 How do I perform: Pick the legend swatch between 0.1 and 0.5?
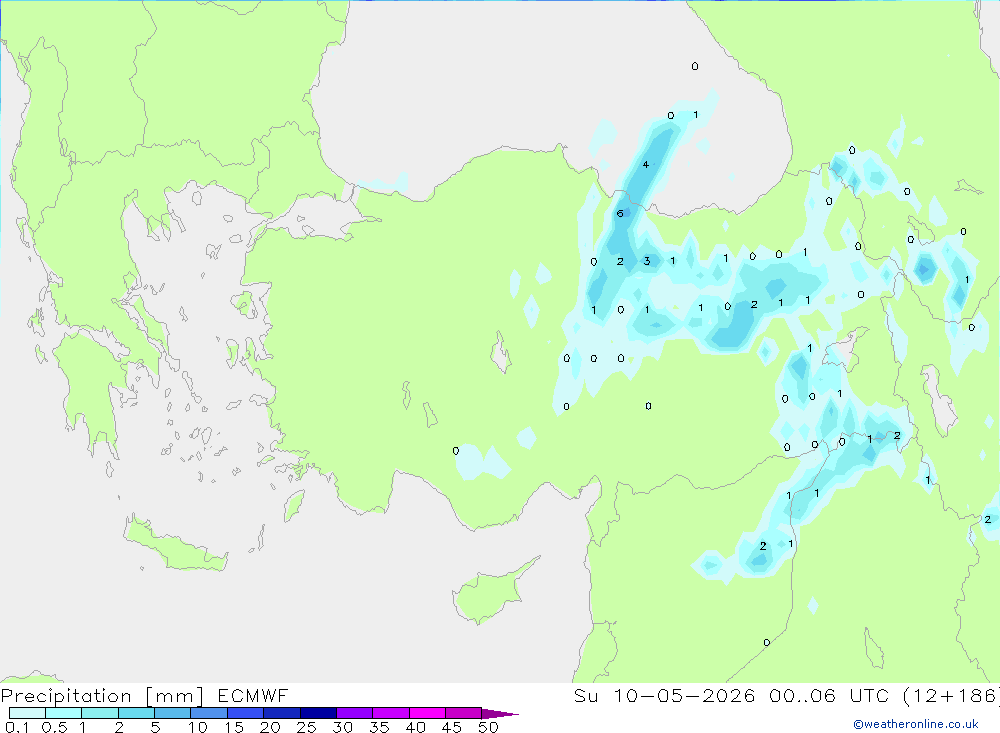pyautogui.click(x=27, y=713)
